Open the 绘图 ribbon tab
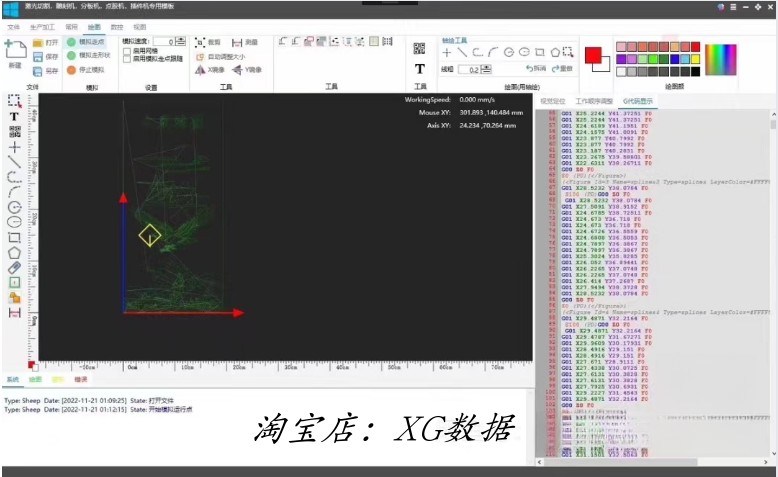 point(94,27)
